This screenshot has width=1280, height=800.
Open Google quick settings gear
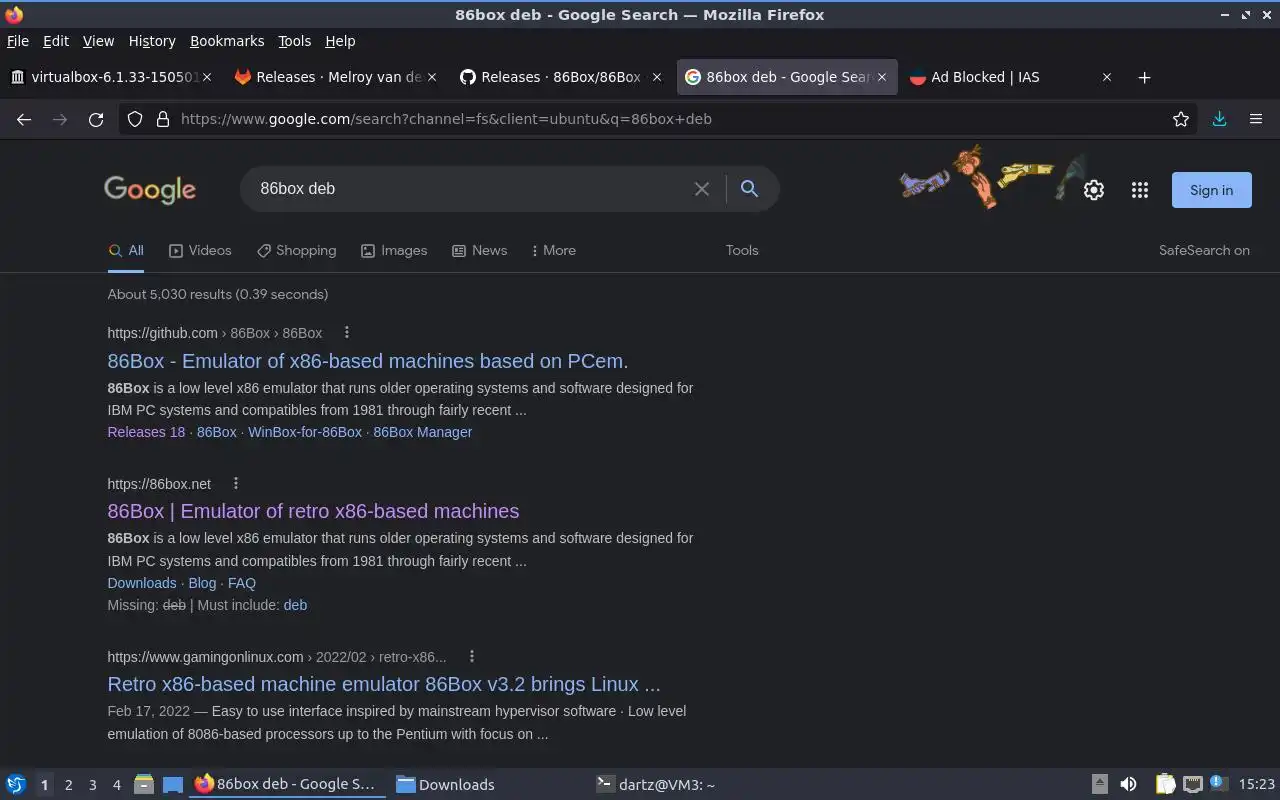point(1094,190)
